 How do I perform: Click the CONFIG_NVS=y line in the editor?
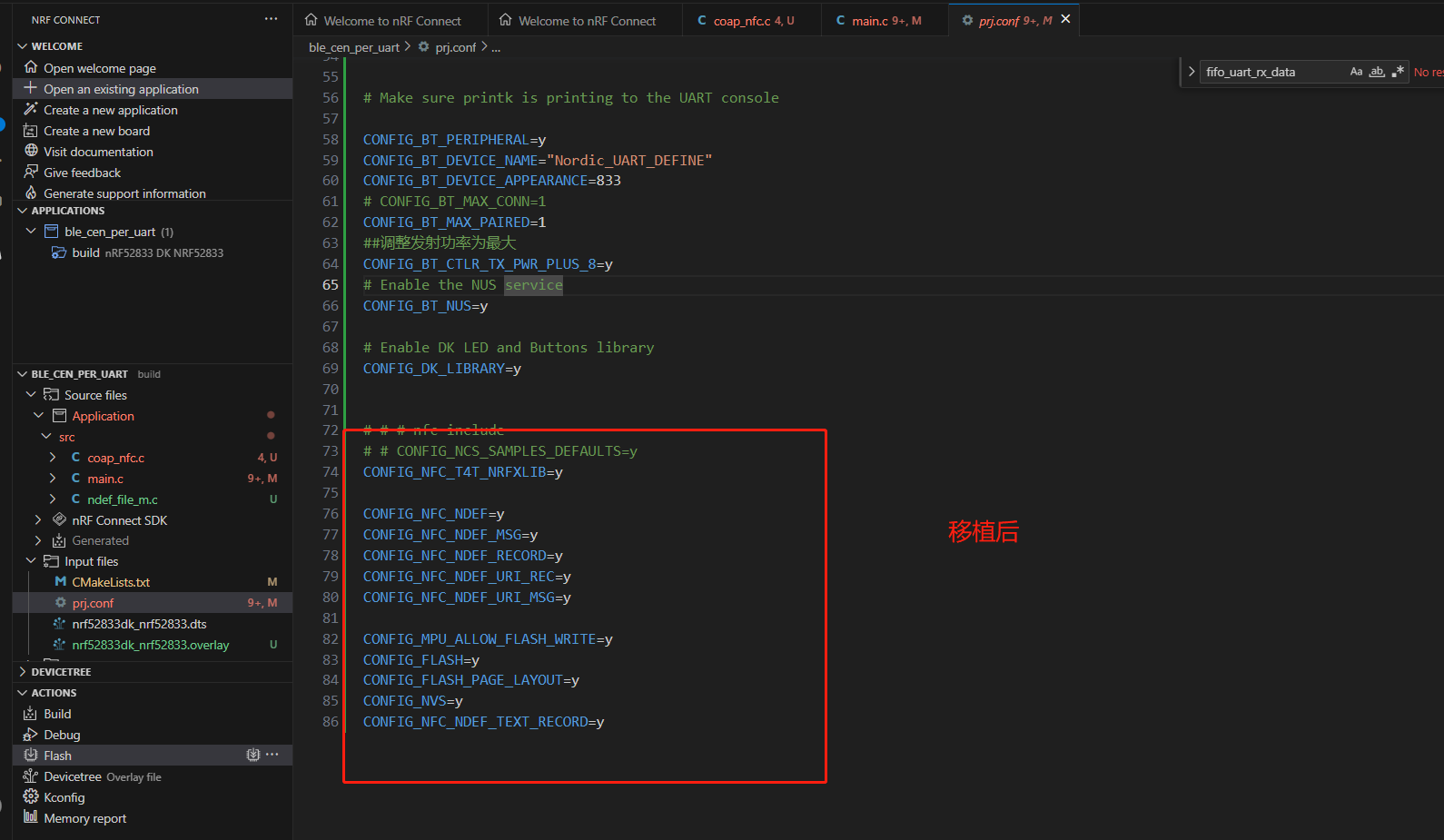(x=413, y=701)
